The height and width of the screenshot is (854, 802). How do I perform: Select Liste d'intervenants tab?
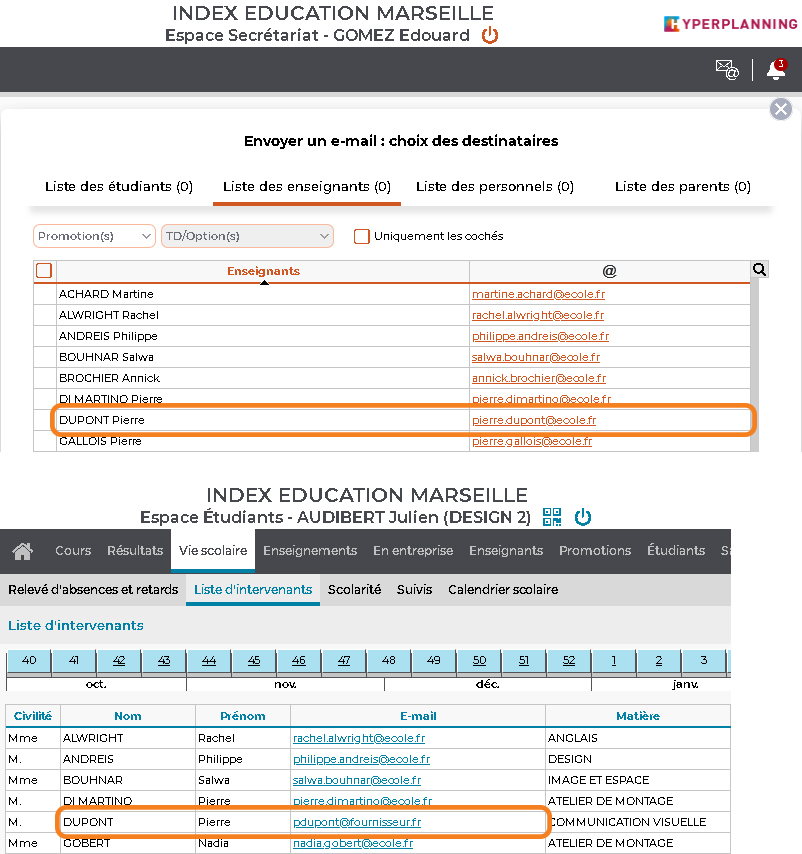click(x=253, y=590)
